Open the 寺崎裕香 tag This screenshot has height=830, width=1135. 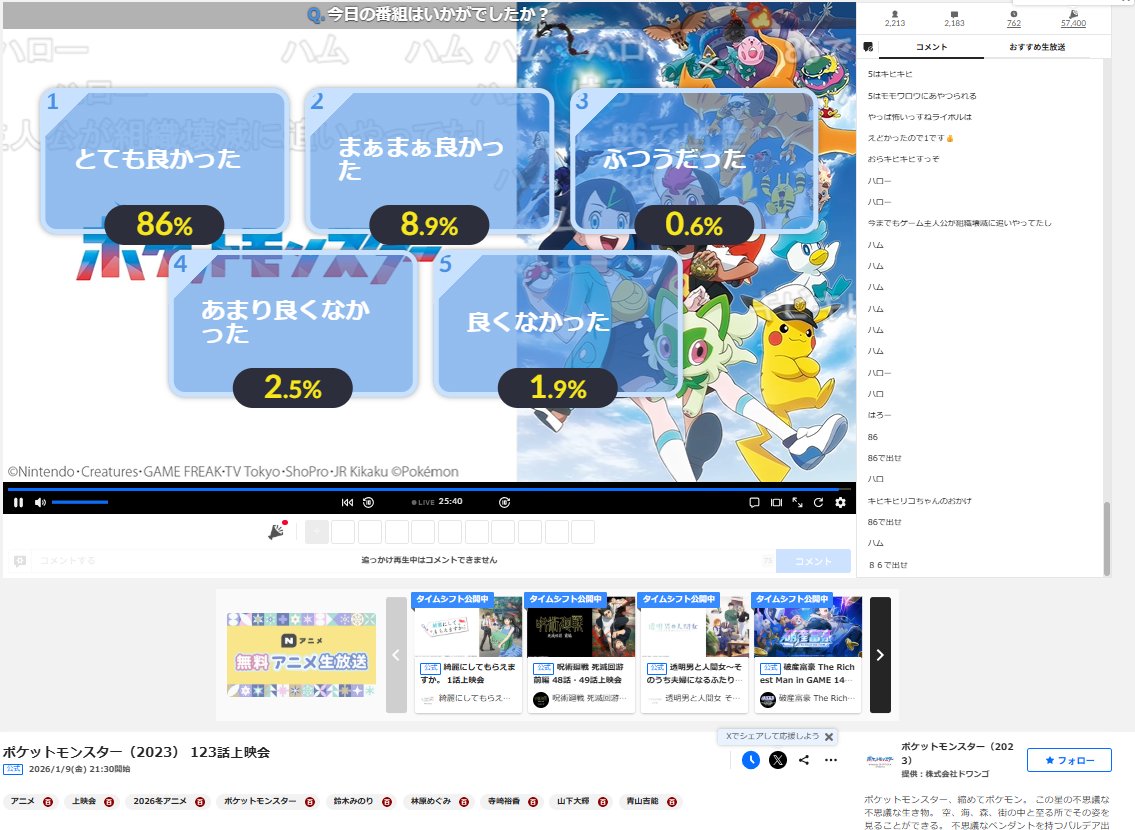click(502, 801)
